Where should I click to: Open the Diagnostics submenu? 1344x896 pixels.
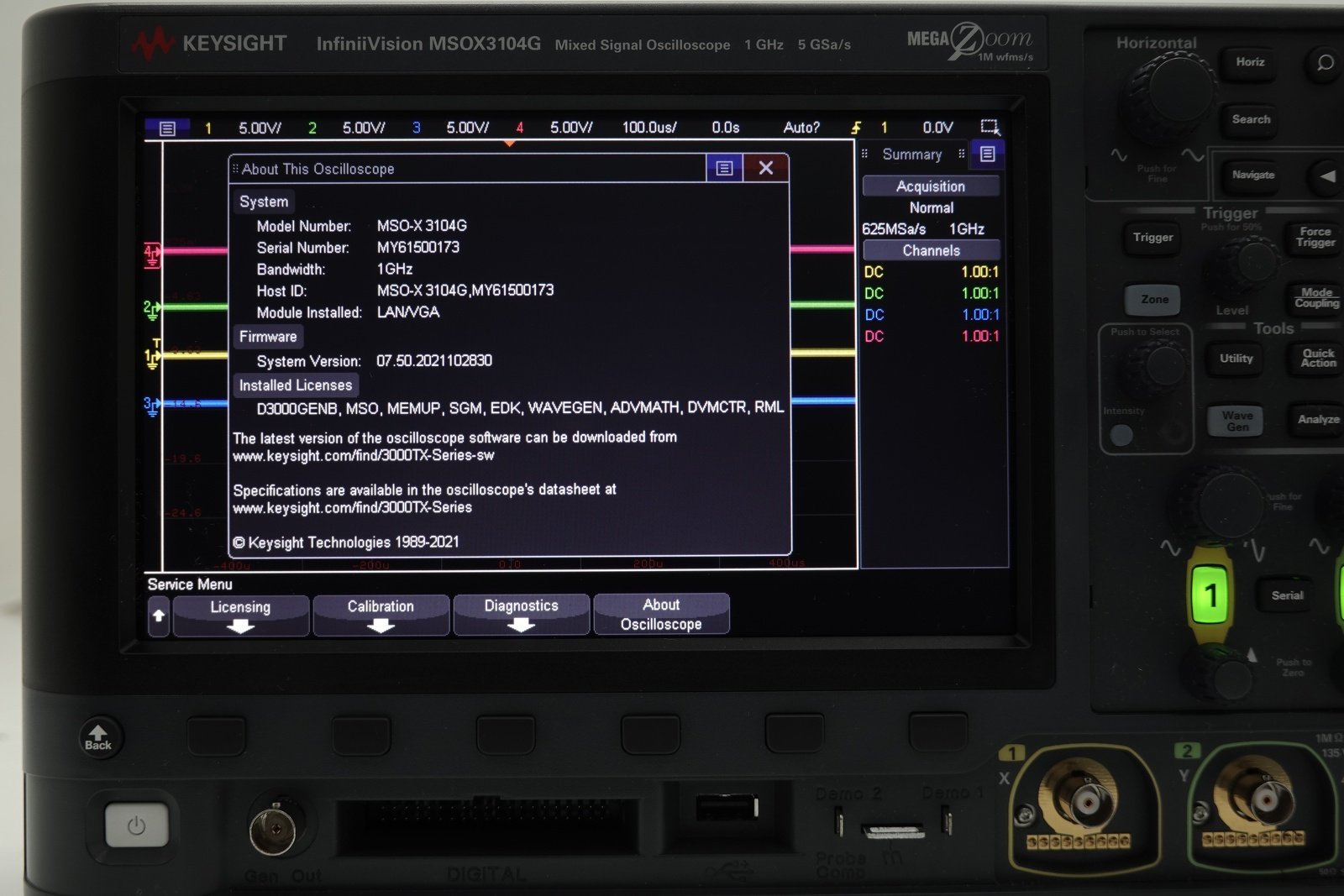click(521, 615)
